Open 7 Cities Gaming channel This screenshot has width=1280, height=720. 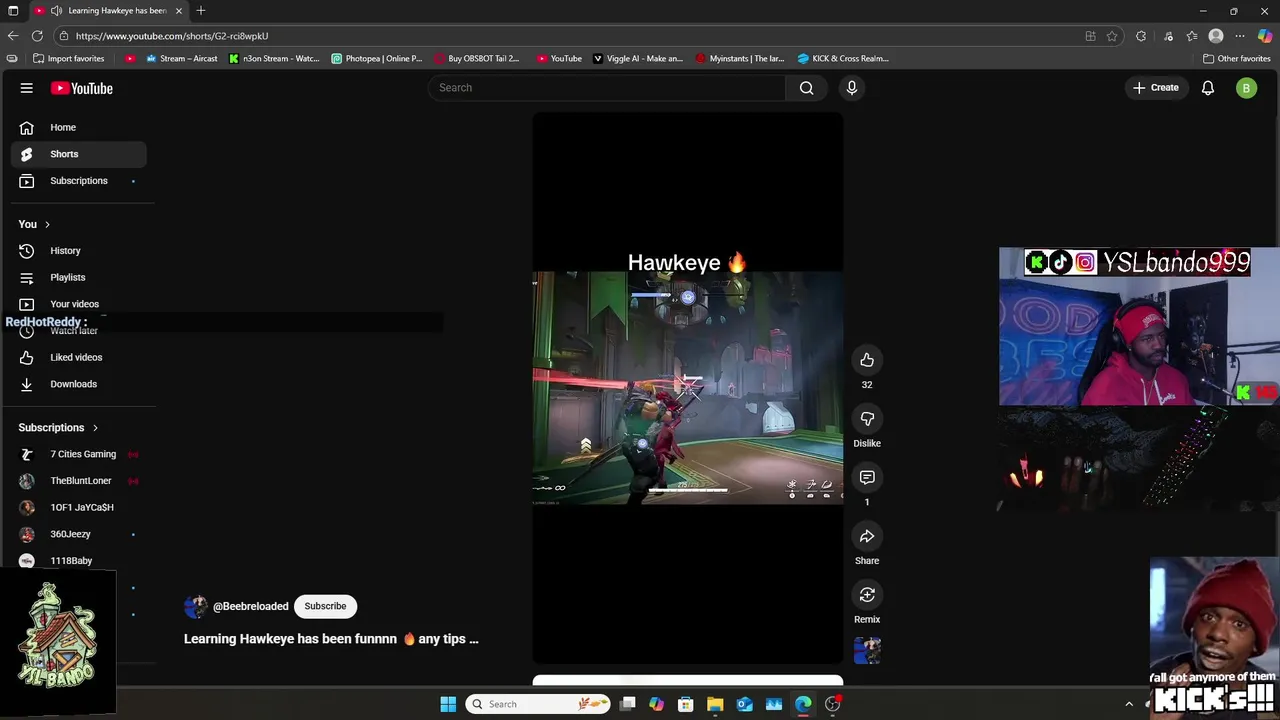[78, 454]
